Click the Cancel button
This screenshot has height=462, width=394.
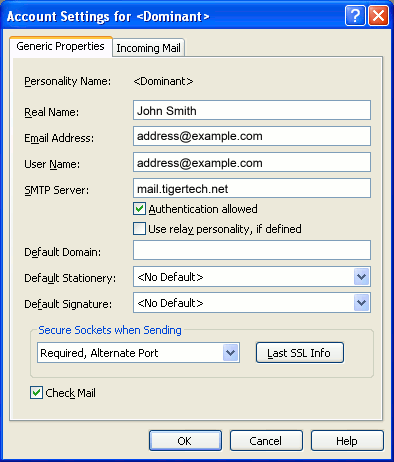coord(266,441)
